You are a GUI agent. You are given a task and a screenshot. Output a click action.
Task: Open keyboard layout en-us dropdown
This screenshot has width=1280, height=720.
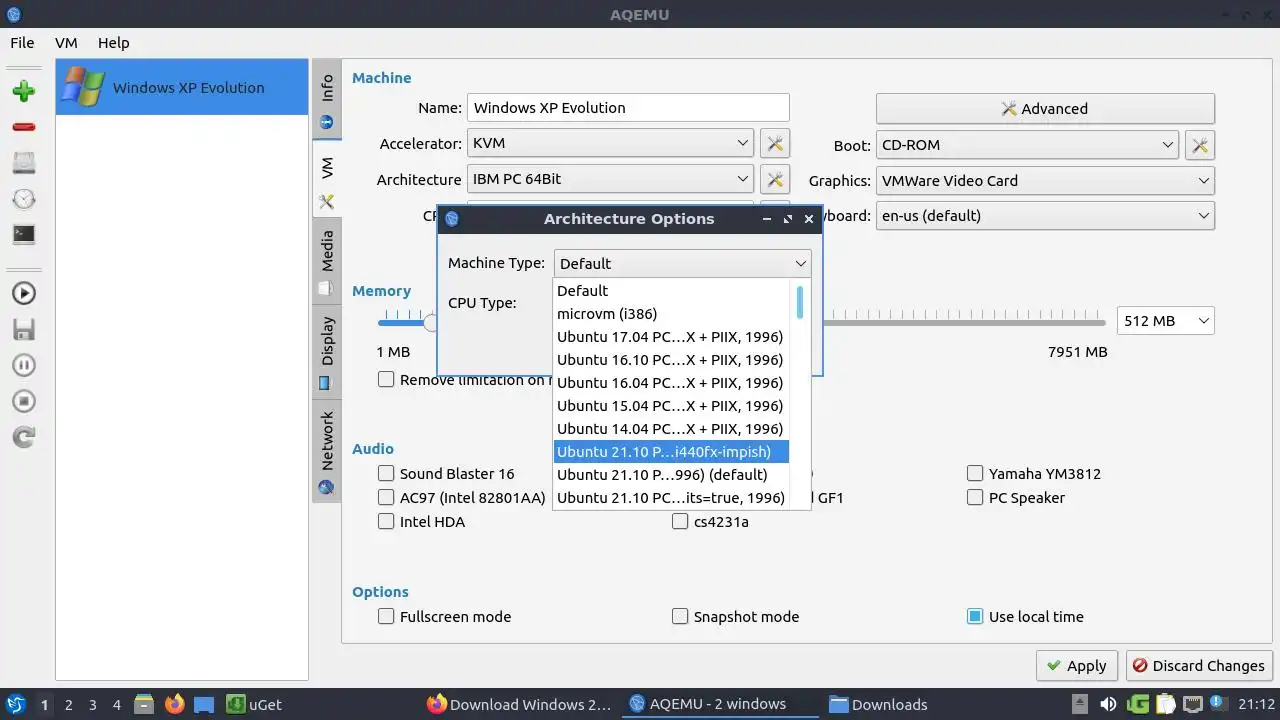1045,216
